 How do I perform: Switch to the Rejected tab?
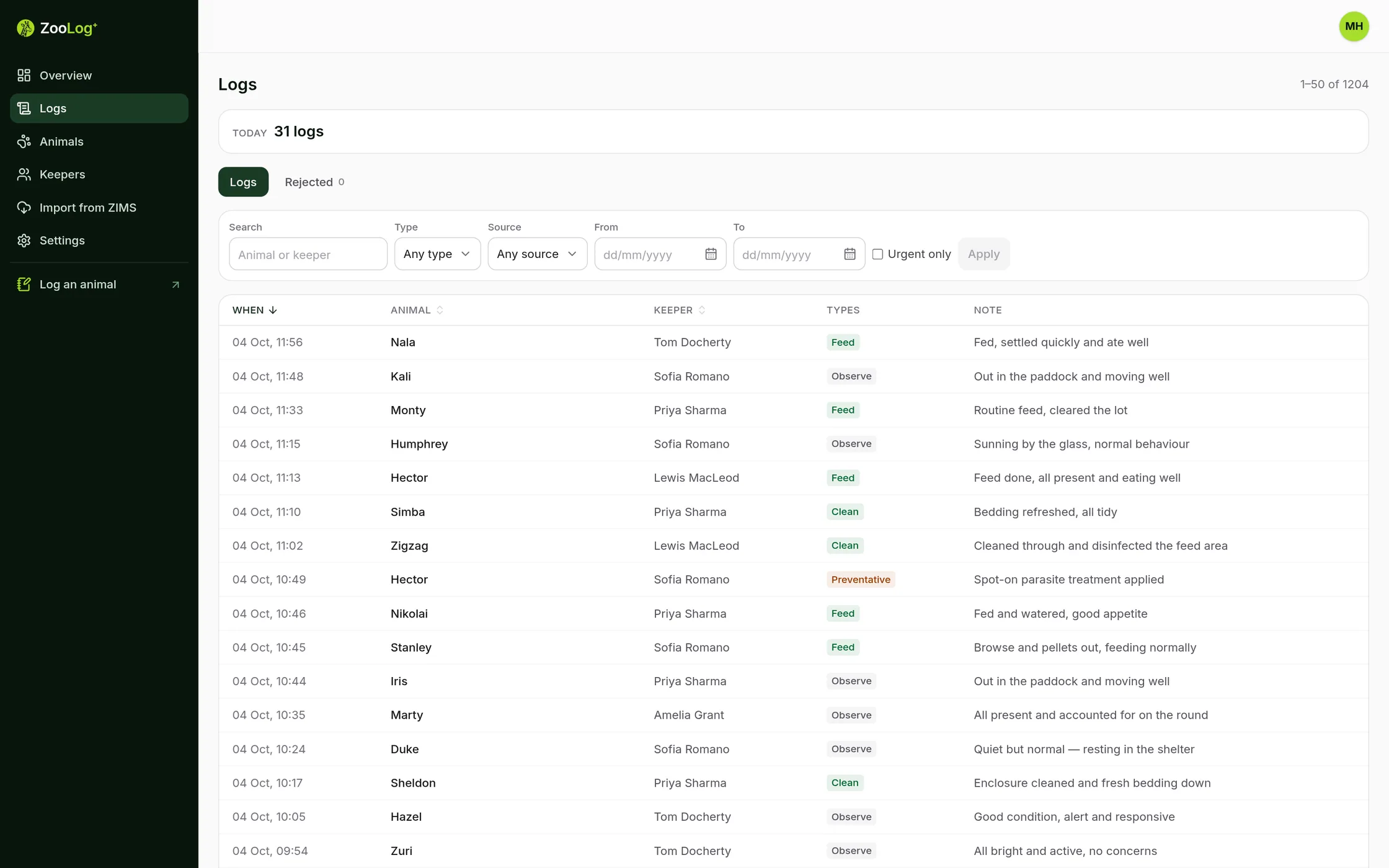[x=314, y=182]
